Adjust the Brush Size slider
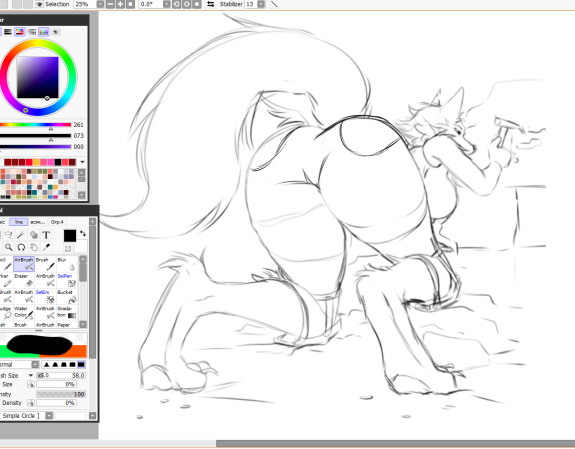 (61, 375)
